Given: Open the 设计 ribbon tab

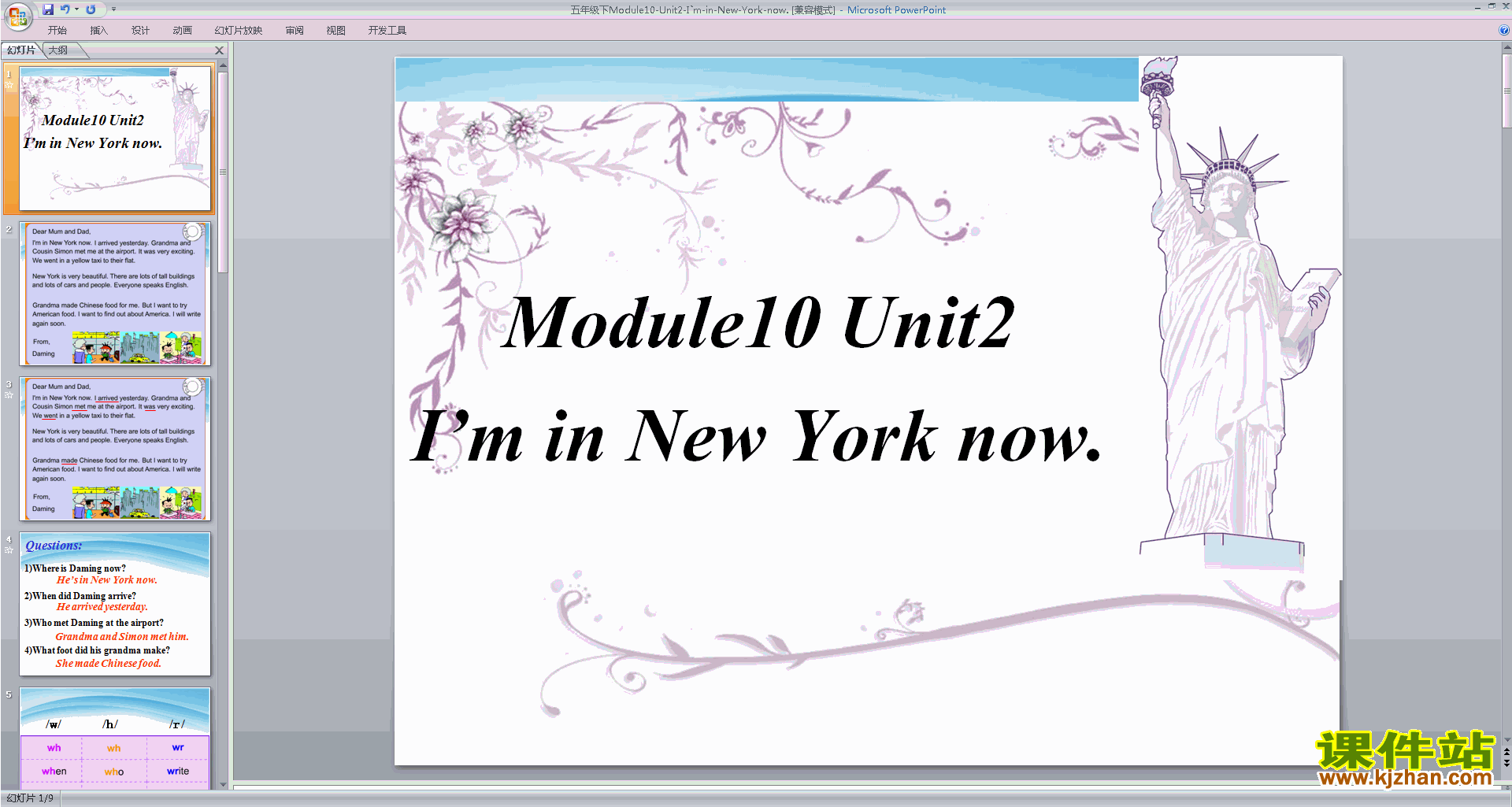Looking at the screenshot, I should click(141, 31).
